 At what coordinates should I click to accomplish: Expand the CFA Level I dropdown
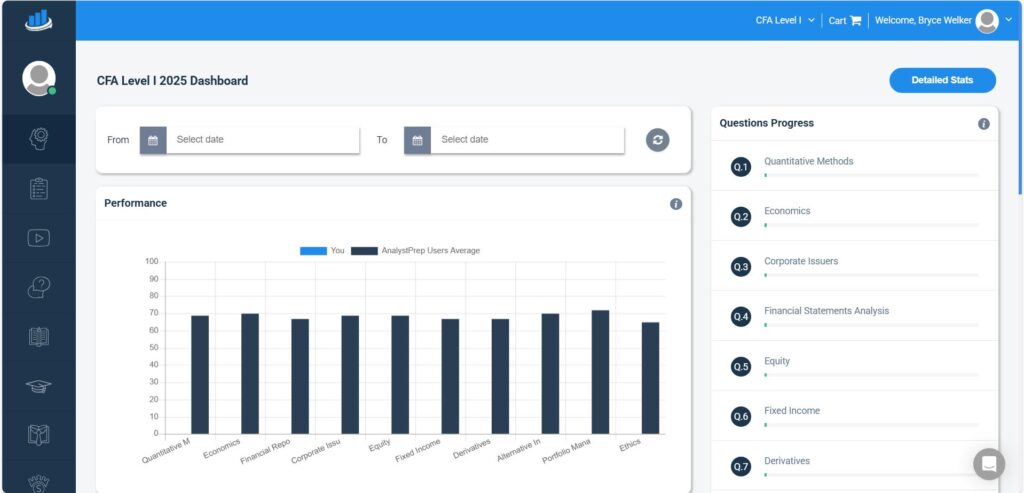785,21
